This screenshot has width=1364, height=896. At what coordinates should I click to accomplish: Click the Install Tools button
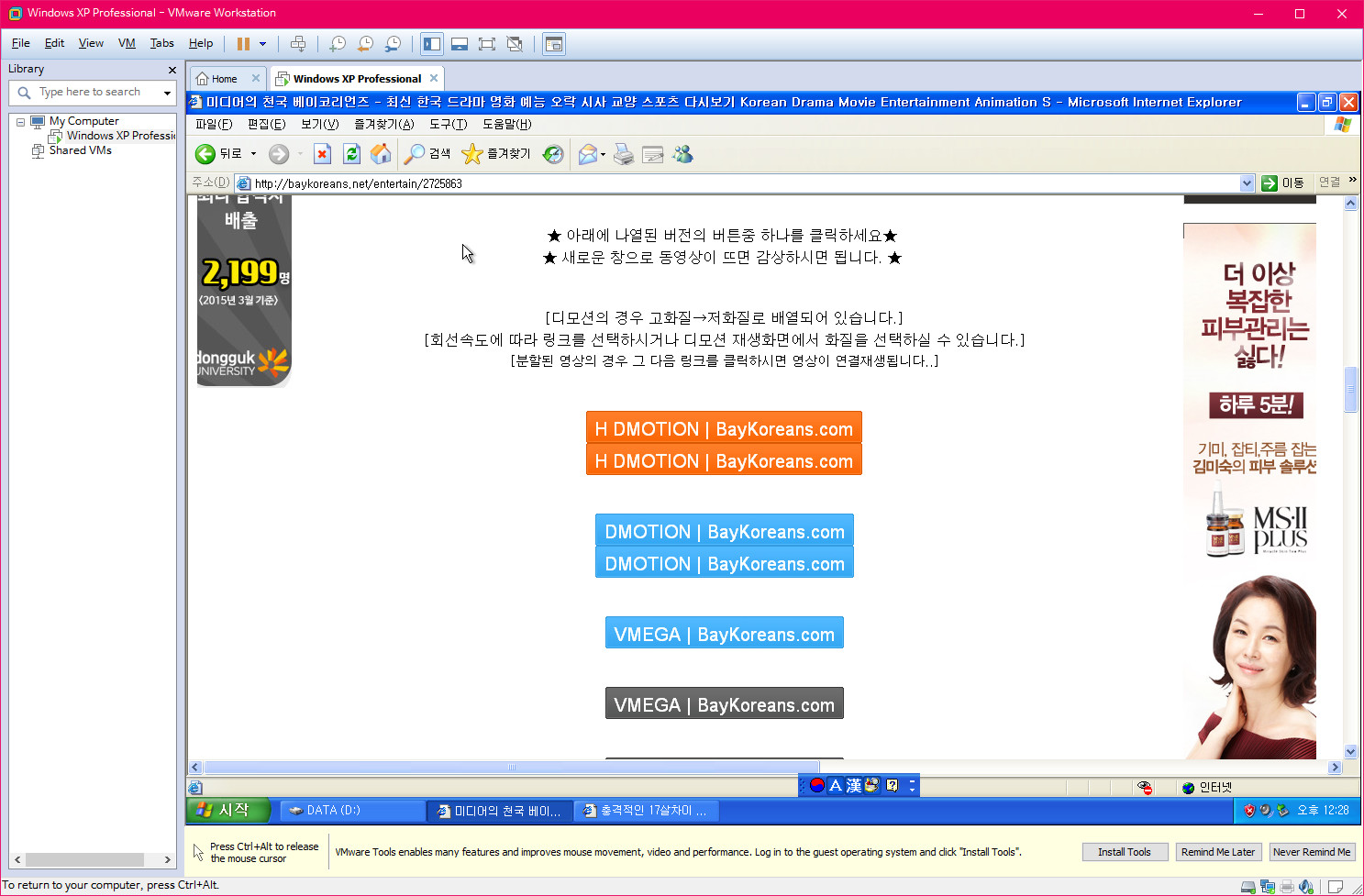(1125, 852)
